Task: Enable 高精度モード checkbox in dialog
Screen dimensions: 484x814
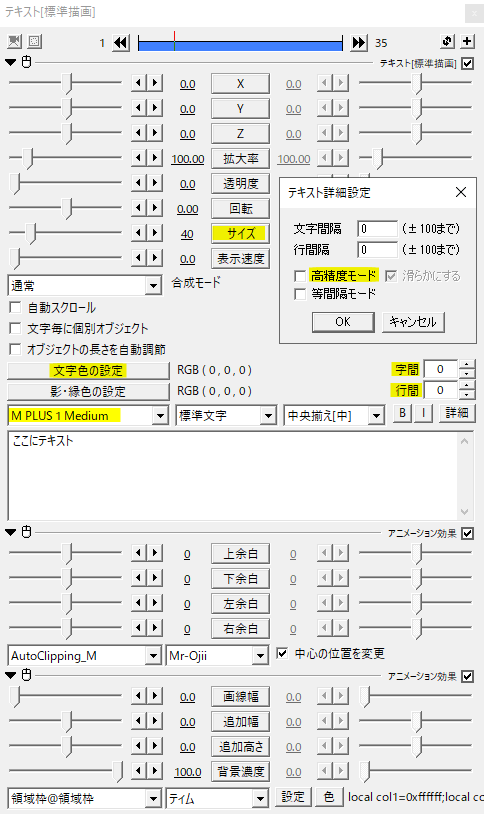Action: (300, 276)
